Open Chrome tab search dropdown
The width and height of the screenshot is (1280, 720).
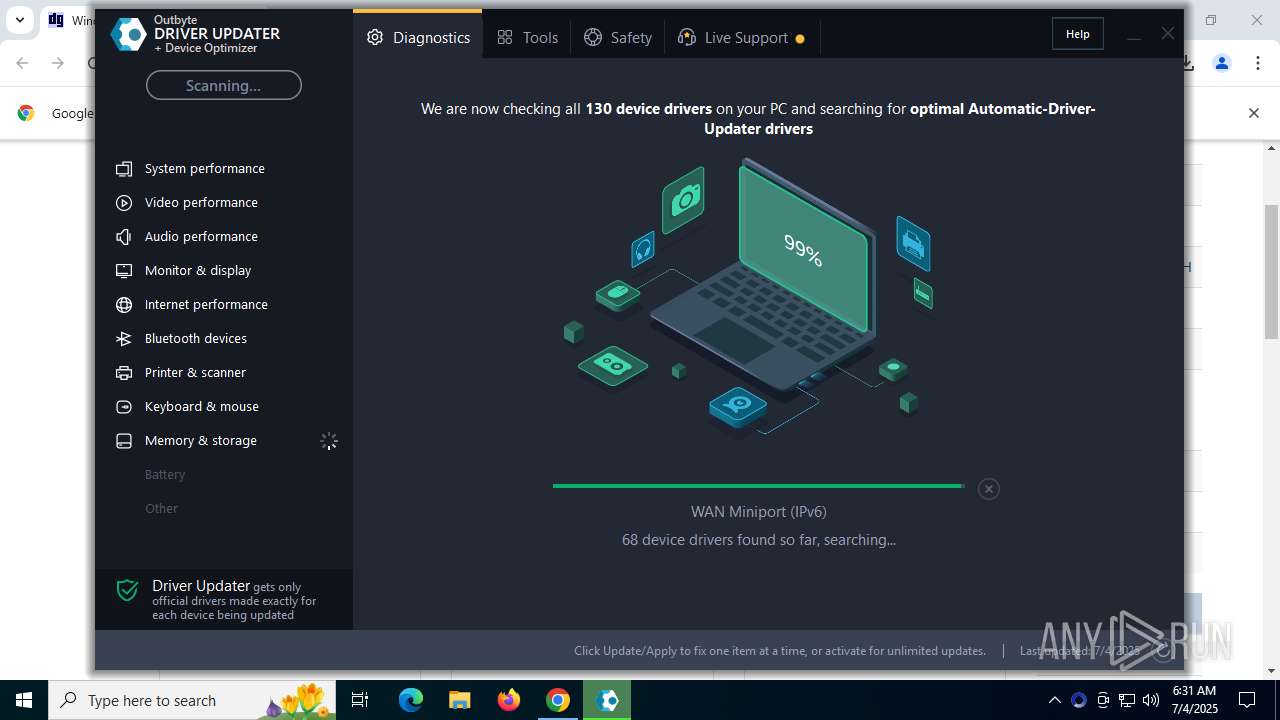coord(19,20)
